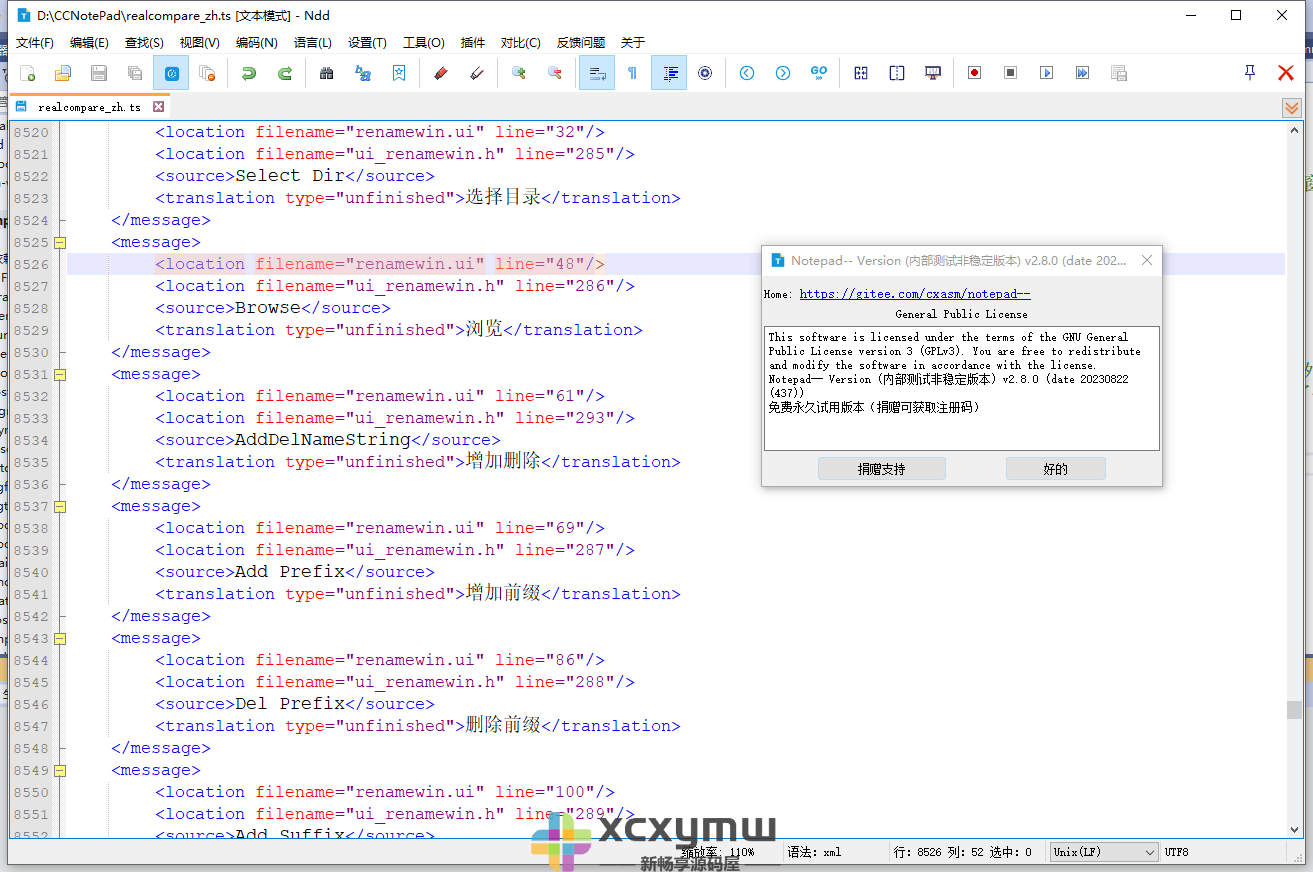Viewport: 1313px width, 872px height.
Task: Toggle word wrap in the toolbar
Action: (597, 72)
